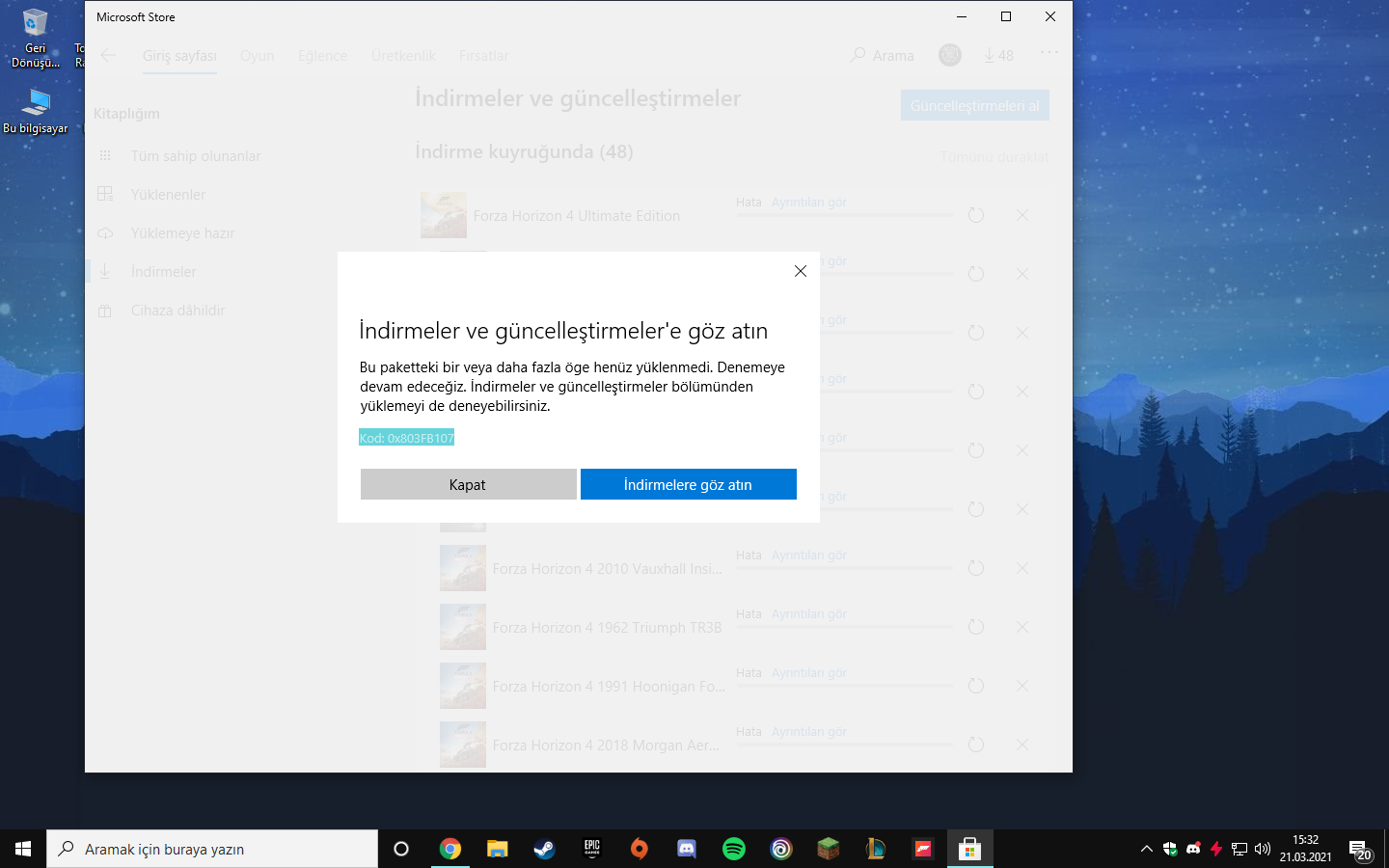Click the account profile avatar
The width and height of the screenshot is (1389, 868).
click(x=949, y=55)
